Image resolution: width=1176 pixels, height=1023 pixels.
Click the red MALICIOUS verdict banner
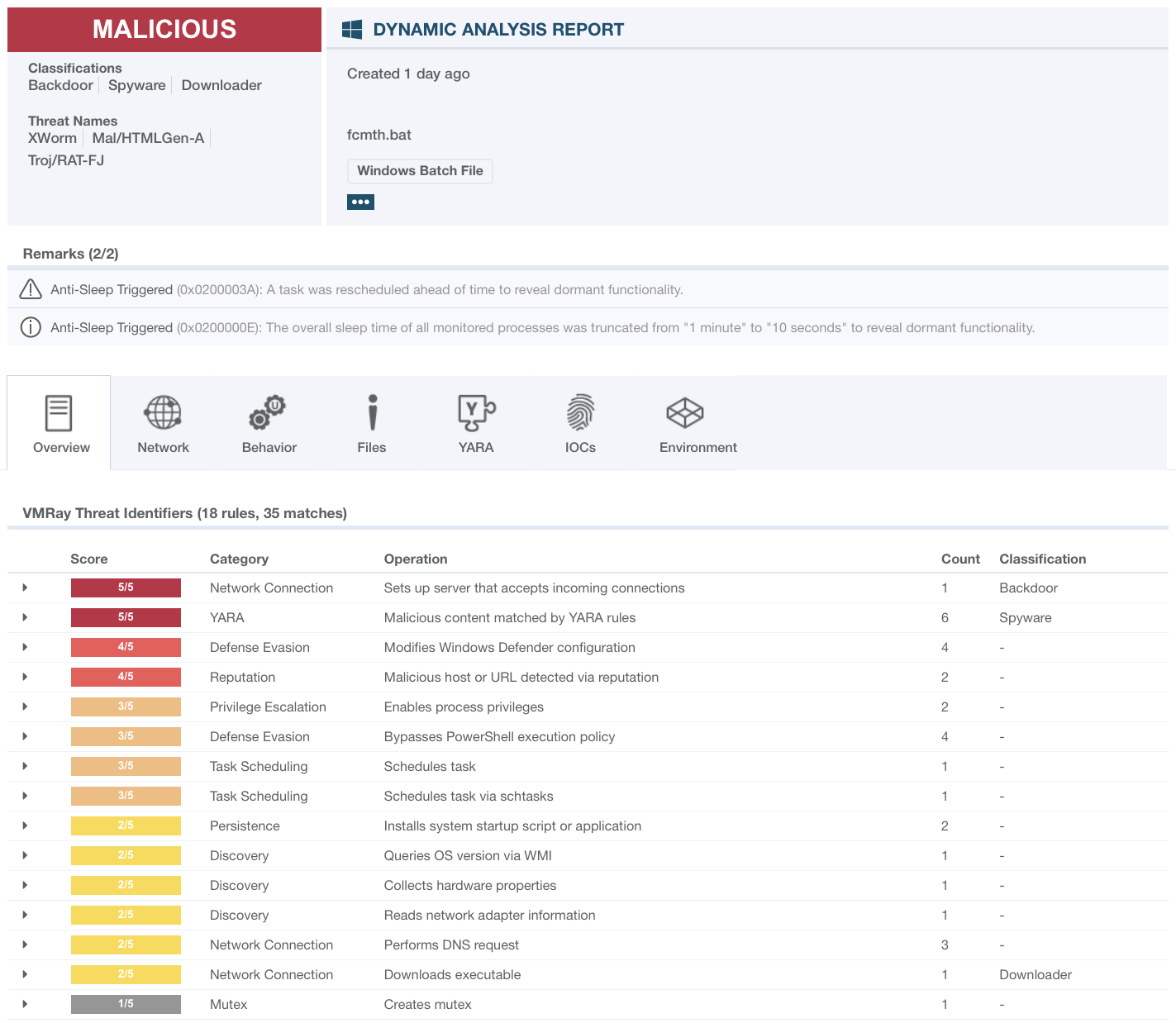pyautogui.click(x=164, y=30)
